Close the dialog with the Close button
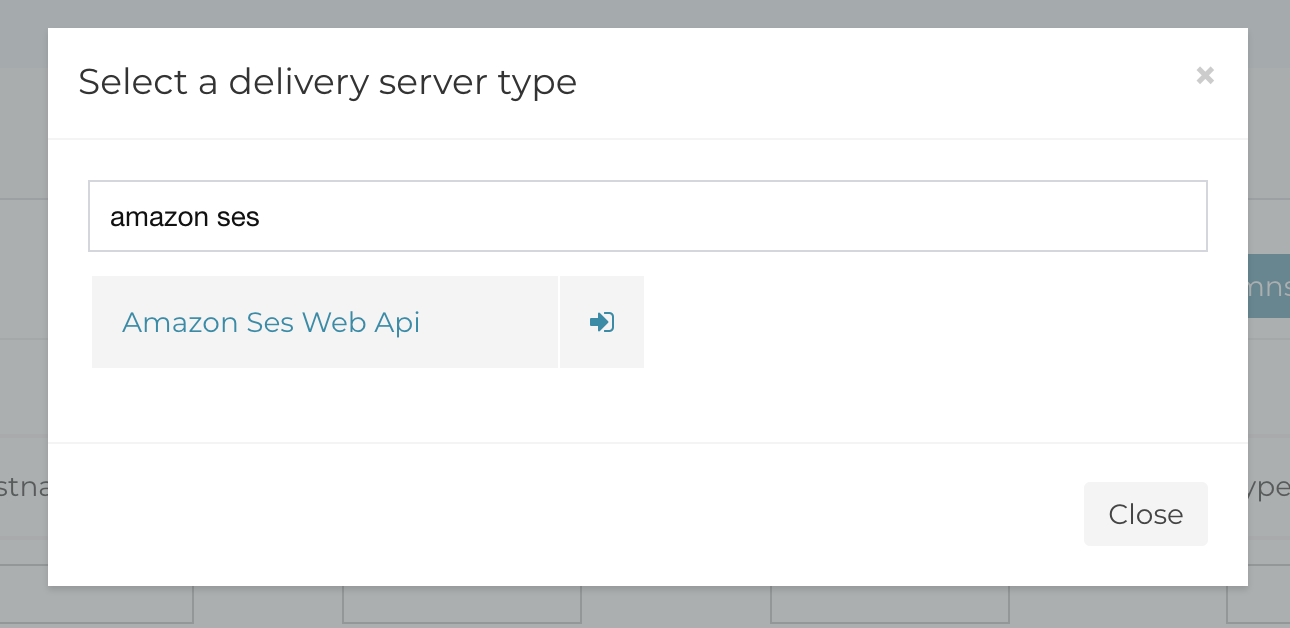This screenshot has width=1290, height=628. [1145, 514]
